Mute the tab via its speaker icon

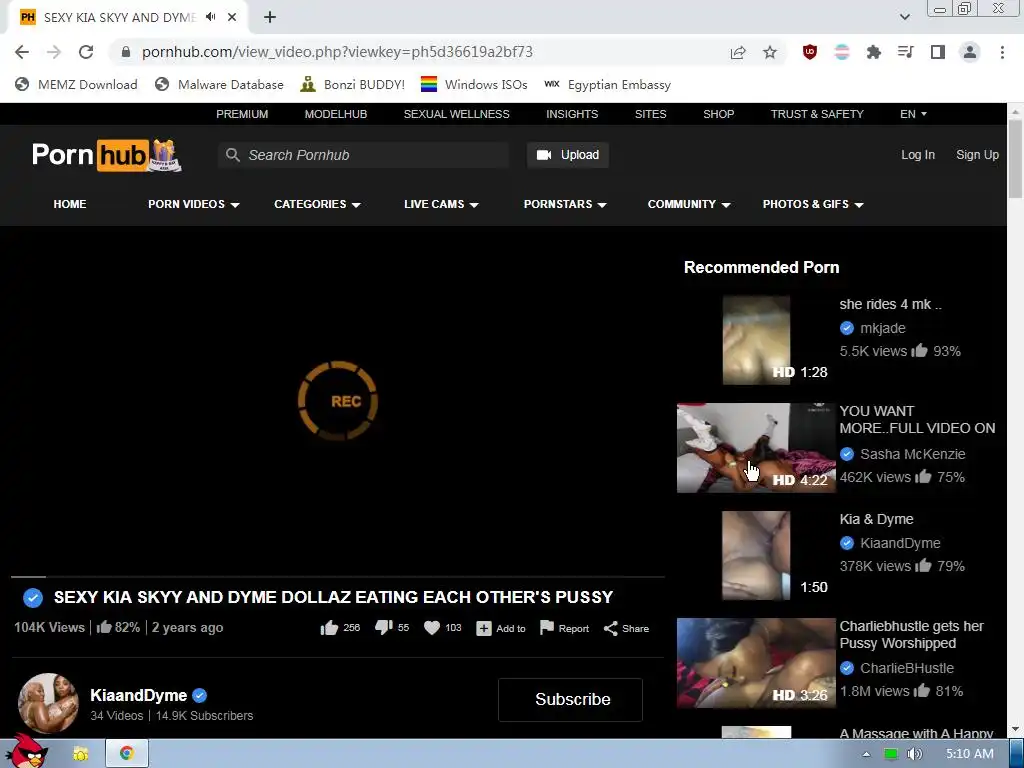210,17
